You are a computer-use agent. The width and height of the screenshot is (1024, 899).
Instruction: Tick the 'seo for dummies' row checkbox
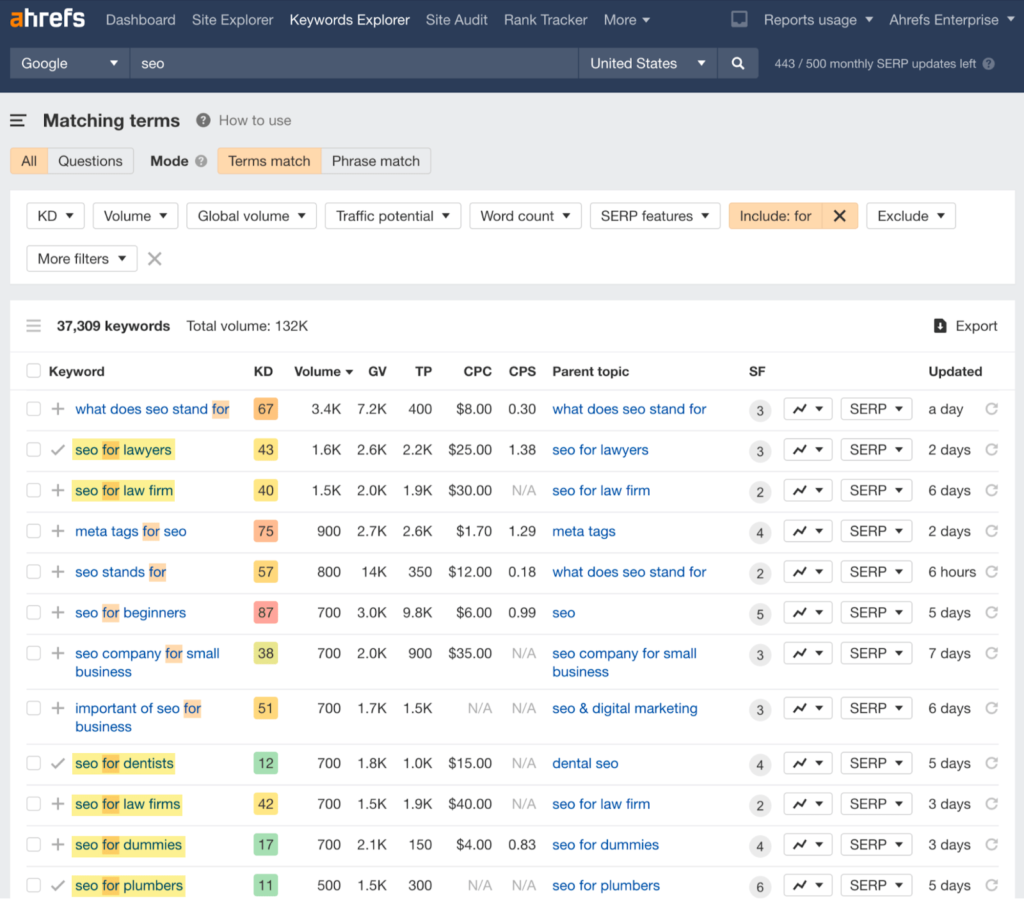pos(34,845)
